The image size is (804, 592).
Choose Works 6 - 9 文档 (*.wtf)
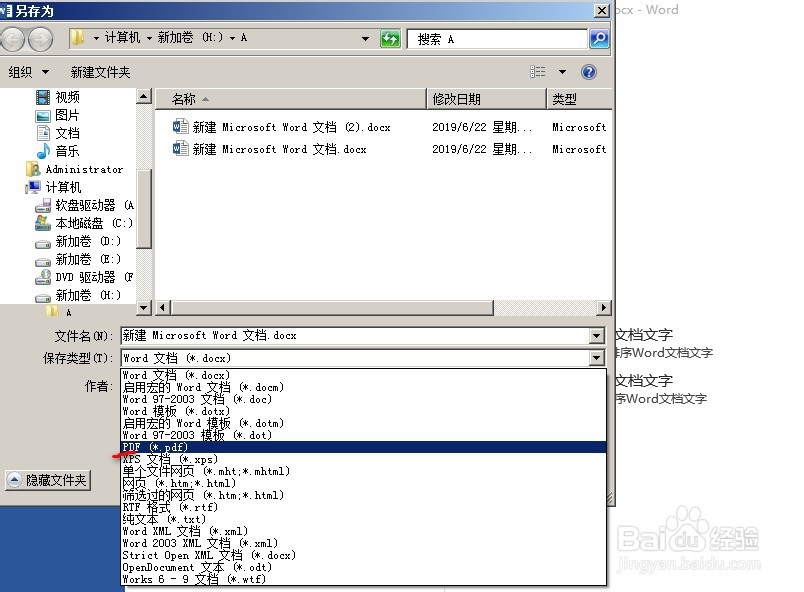[364, 579]
